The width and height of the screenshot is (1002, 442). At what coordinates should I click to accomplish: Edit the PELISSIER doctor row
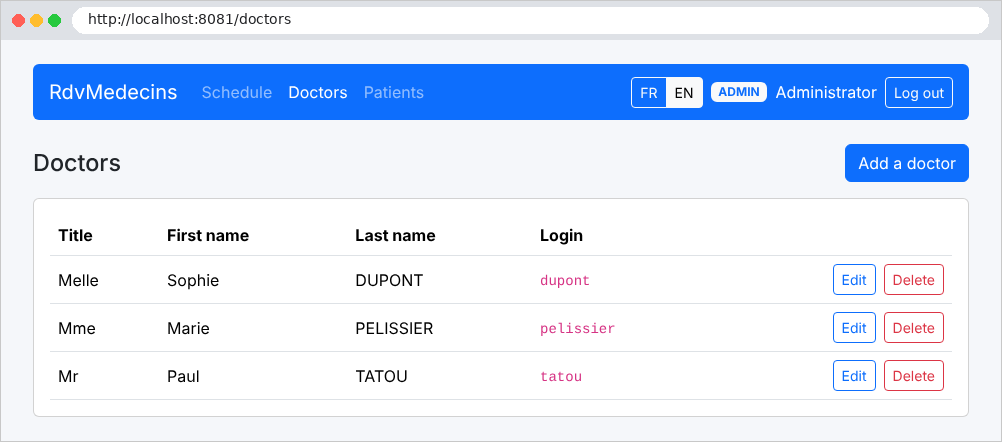pos(854,328)
